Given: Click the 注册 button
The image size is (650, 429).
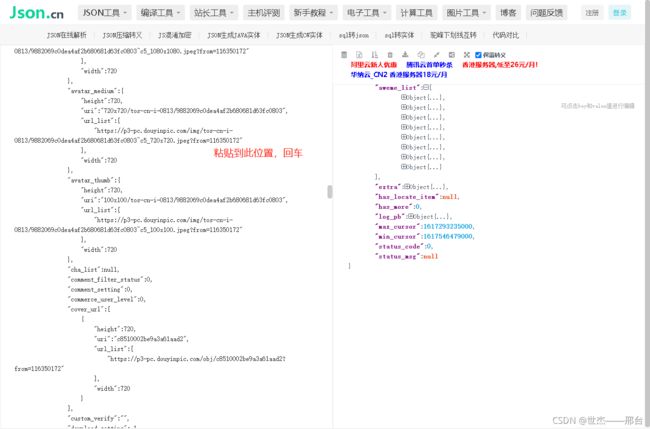Looking at the screenshot, I should [x=592, y=13].
